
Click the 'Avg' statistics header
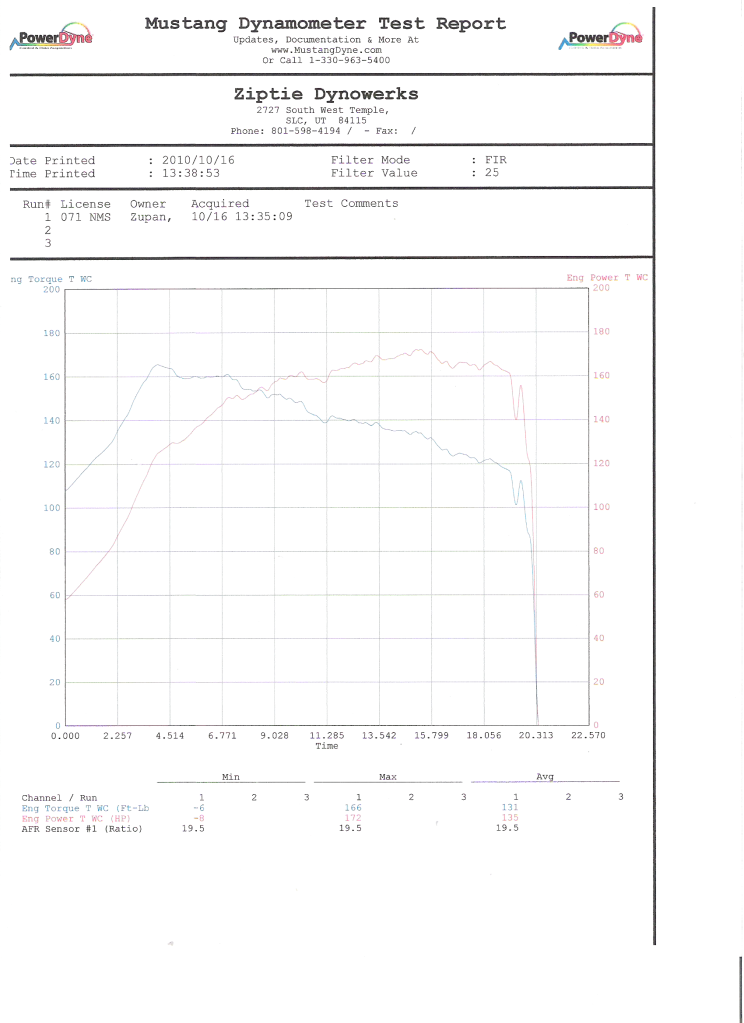pos(545,776)
